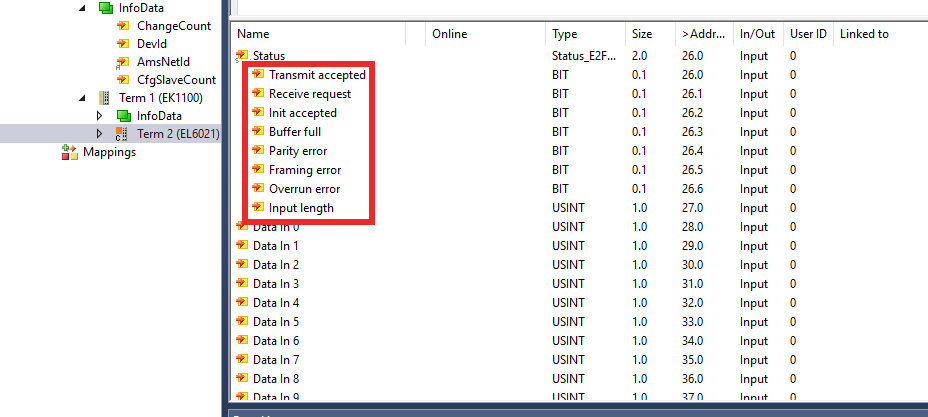Click address 30.0 in Data In 2 row
Screen dimensions: 928x417
(x=692, y=265)
